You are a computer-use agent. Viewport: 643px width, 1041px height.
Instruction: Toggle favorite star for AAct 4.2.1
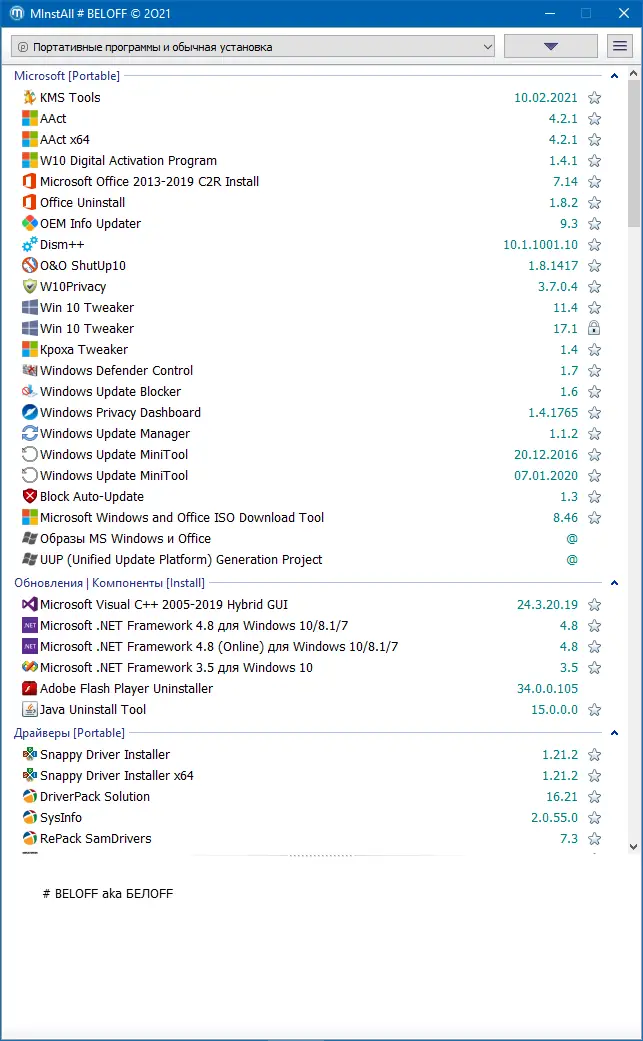[595, 119]
